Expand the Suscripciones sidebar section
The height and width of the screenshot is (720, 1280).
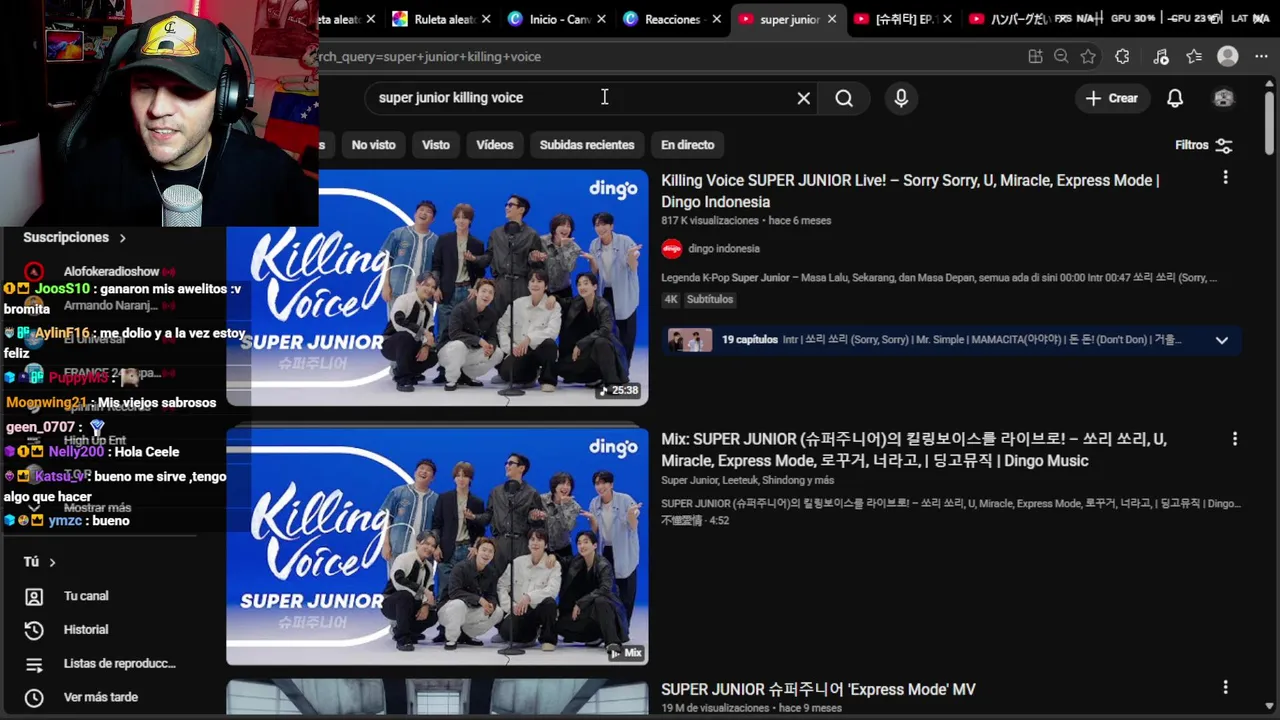(75, 238)
